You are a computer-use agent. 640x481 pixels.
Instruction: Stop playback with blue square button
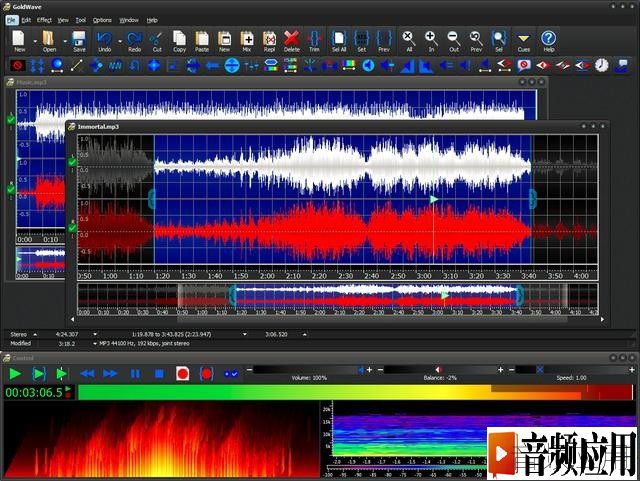(x=159, y=374)
